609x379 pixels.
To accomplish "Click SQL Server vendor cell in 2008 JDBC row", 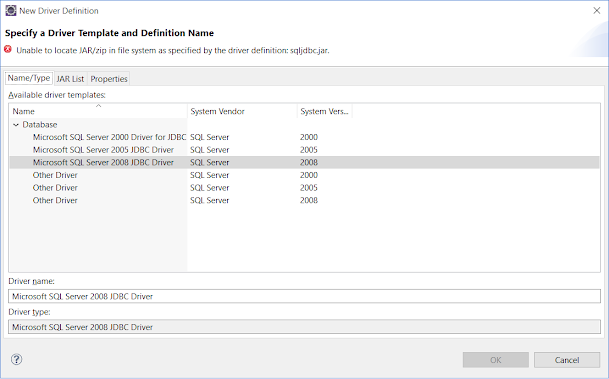I will click(x=210, y=162).
